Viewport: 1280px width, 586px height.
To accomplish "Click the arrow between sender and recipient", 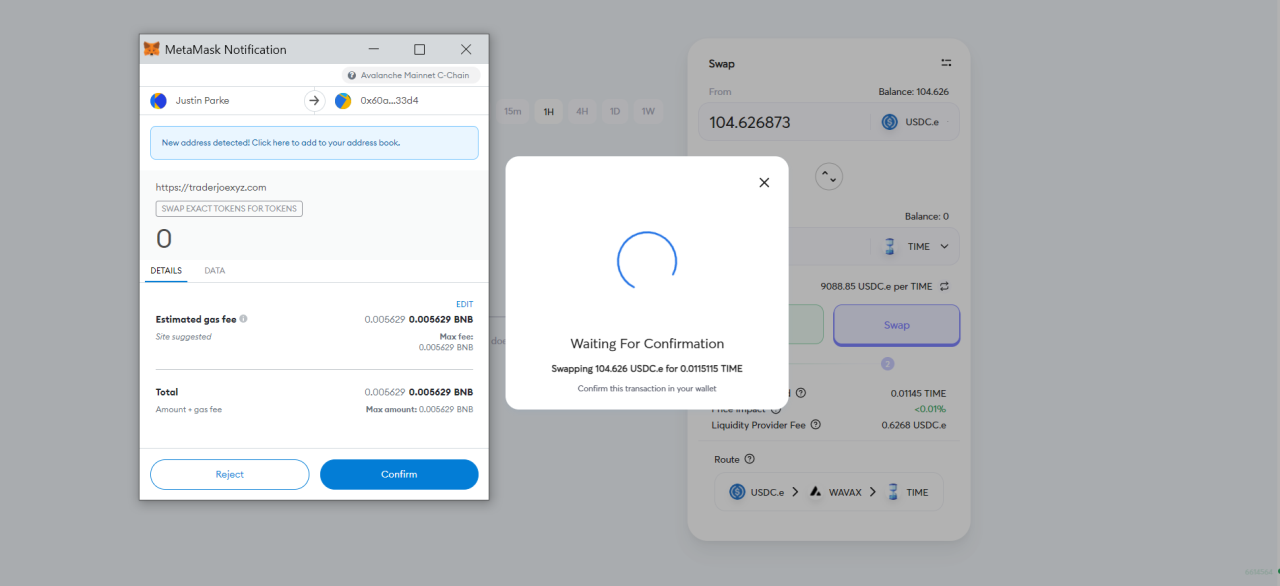I will (314, 100).
